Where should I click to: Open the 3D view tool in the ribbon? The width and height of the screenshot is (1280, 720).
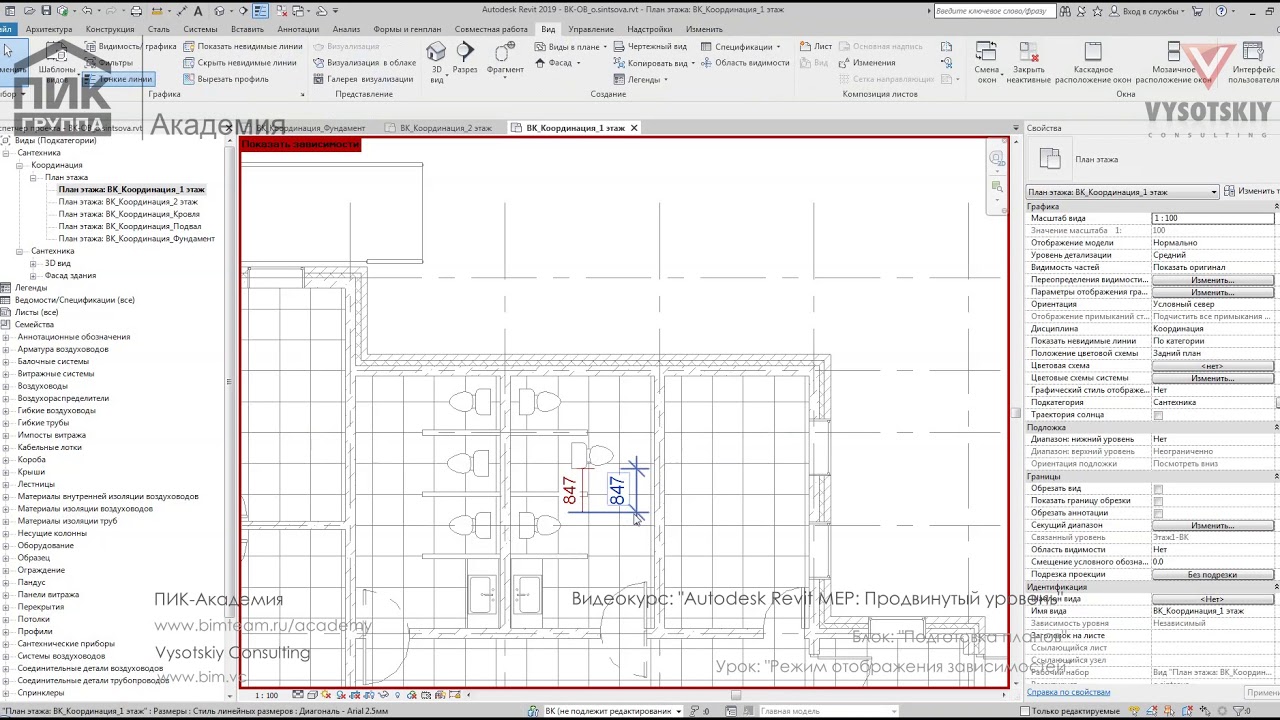(x=436, y=60)
